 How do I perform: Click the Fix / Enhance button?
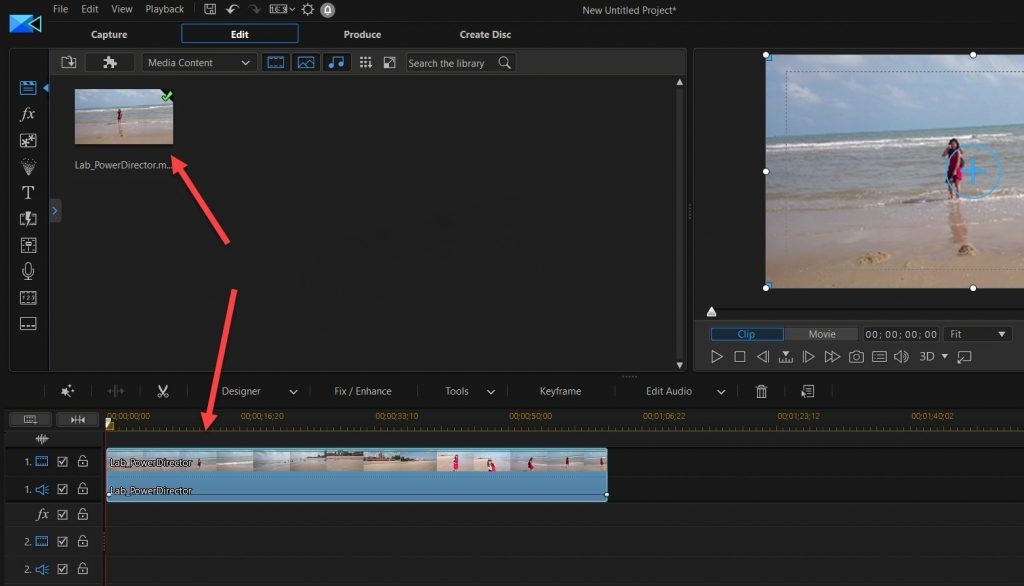click(x=364, y=390)
